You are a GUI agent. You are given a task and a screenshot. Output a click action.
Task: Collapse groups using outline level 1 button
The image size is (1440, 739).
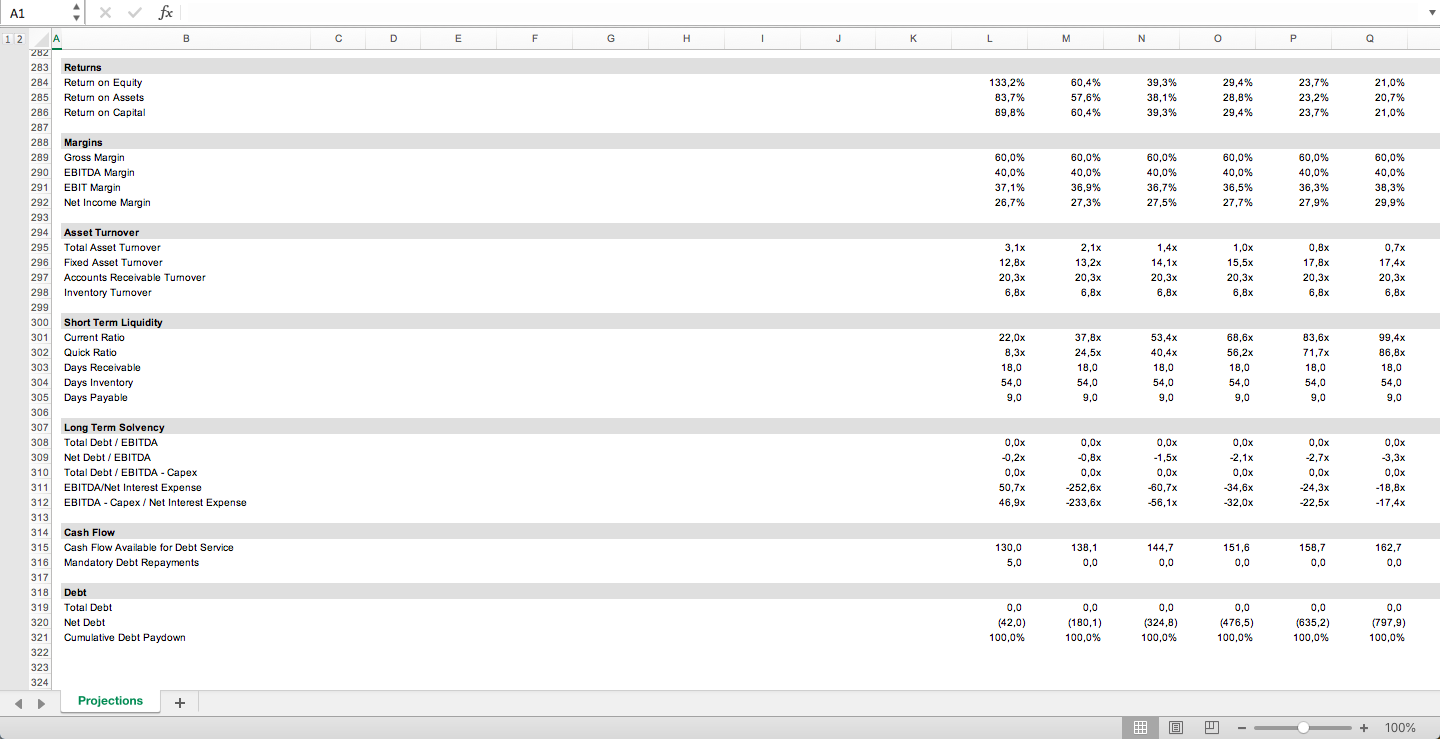click(8, 38)
